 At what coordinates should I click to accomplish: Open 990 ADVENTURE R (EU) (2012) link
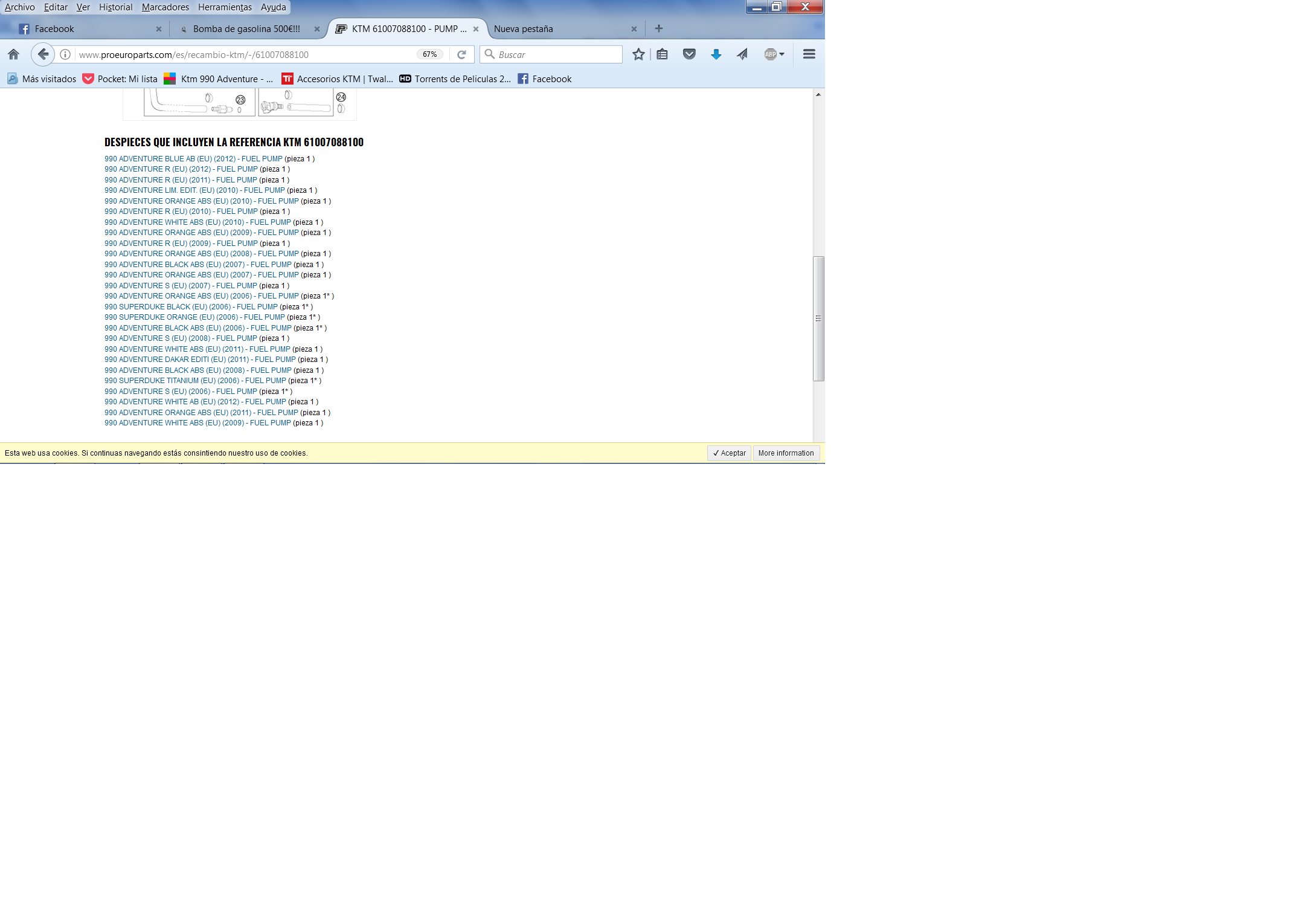181,169
